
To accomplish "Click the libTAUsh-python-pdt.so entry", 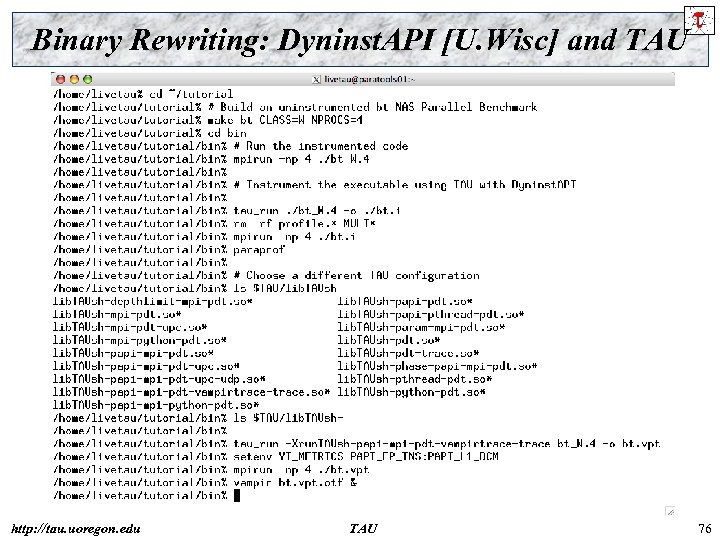I will [412, 392].
